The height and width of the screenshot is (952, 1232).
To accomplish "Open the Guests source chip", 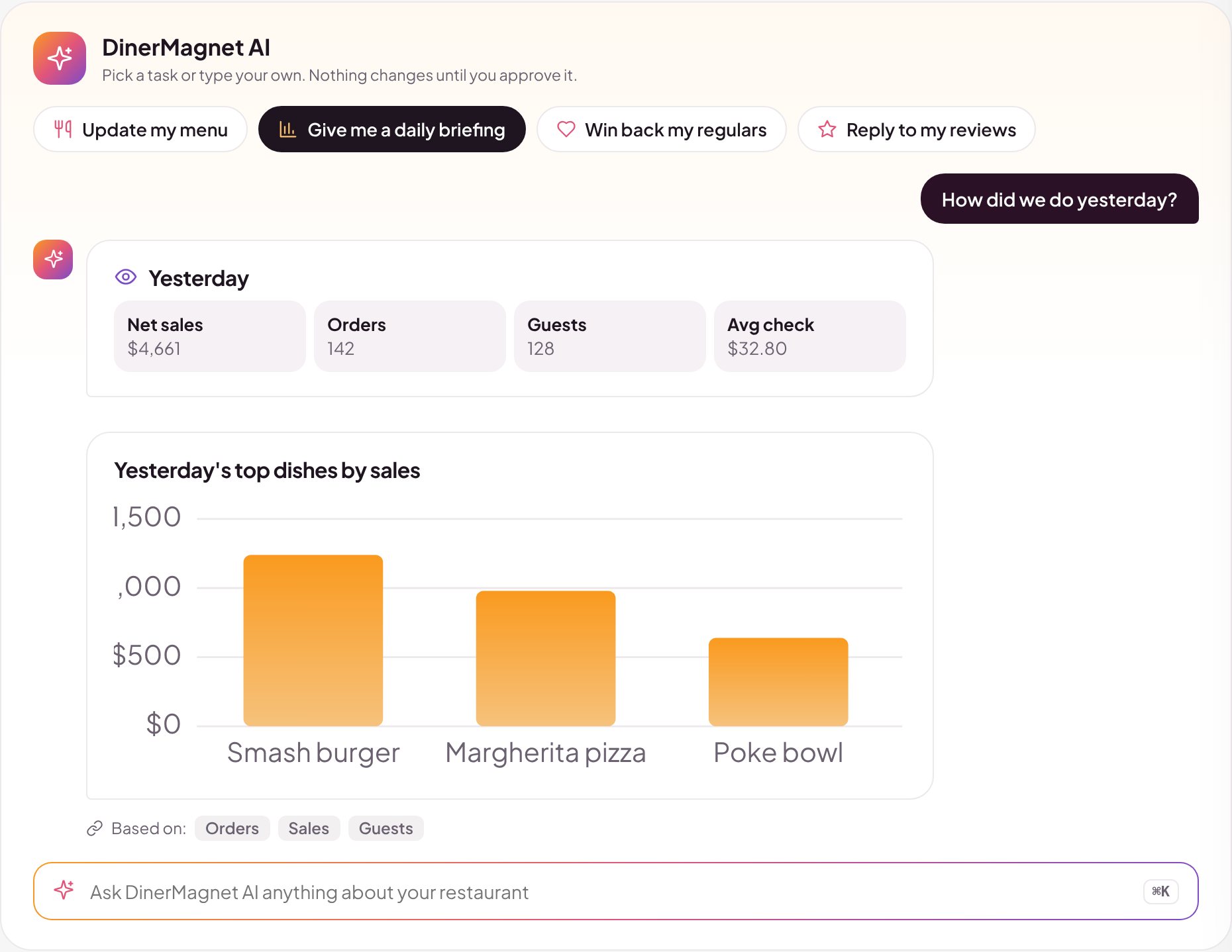I will click(x=385, y=828).
